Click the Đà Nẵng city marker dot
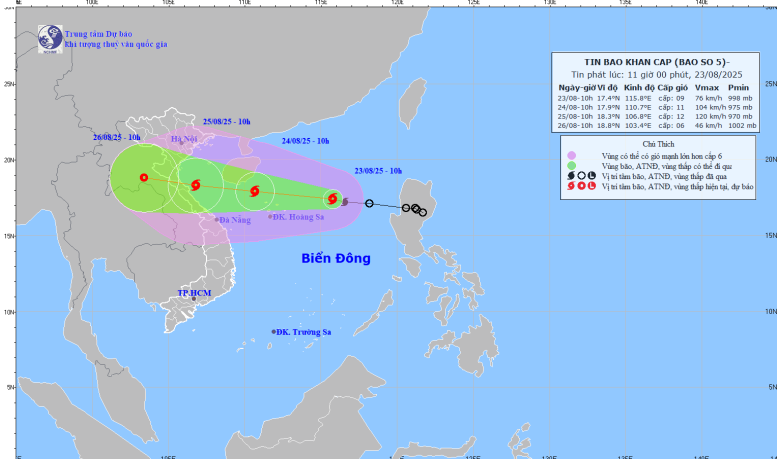This screenshot has height=459, width=780. point(216,220)
